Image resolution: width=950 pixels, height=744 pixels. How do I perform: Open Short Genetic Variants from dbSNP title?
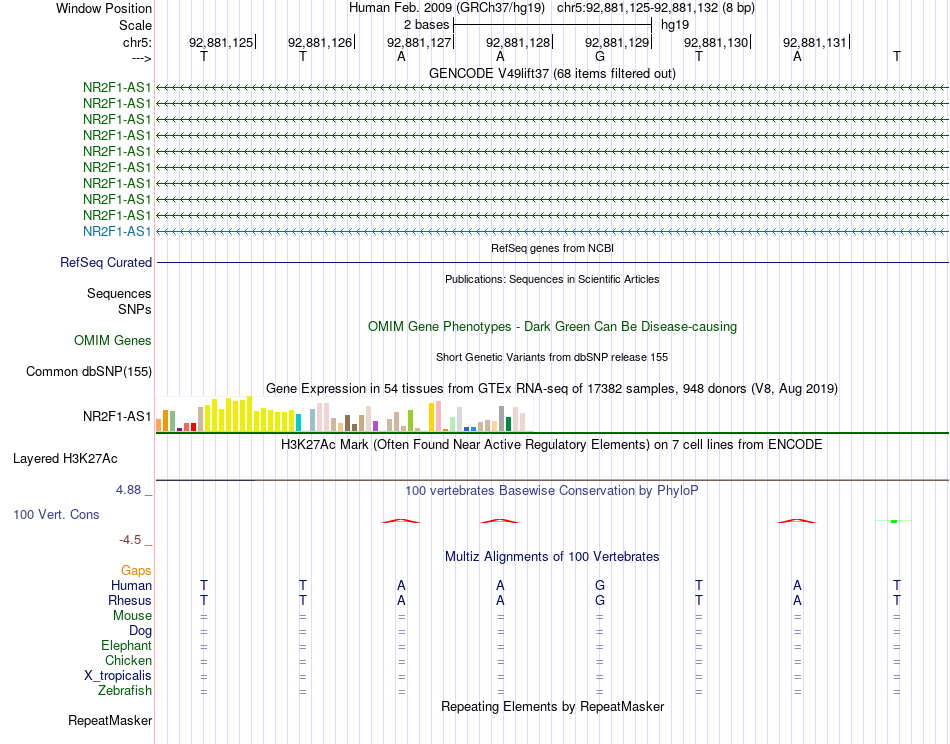coord(552,357)
